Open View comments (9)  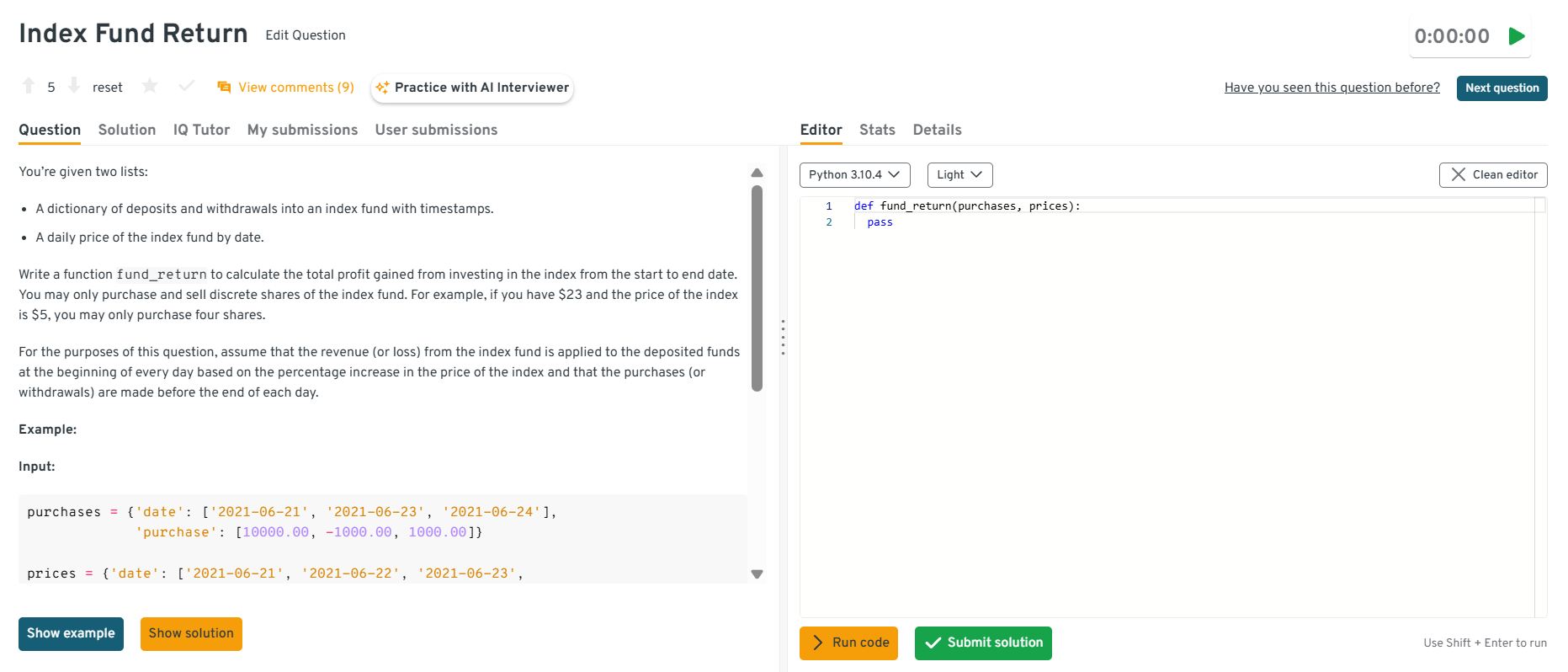click(x=285, y=88)
